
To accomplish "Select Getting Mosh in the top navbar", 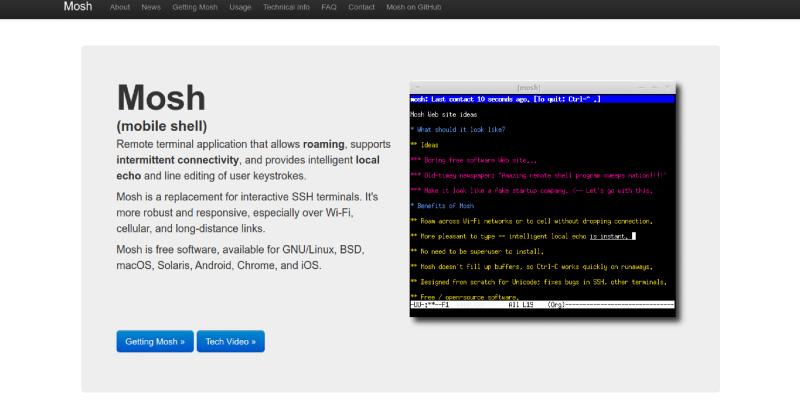I will point(194,7).
